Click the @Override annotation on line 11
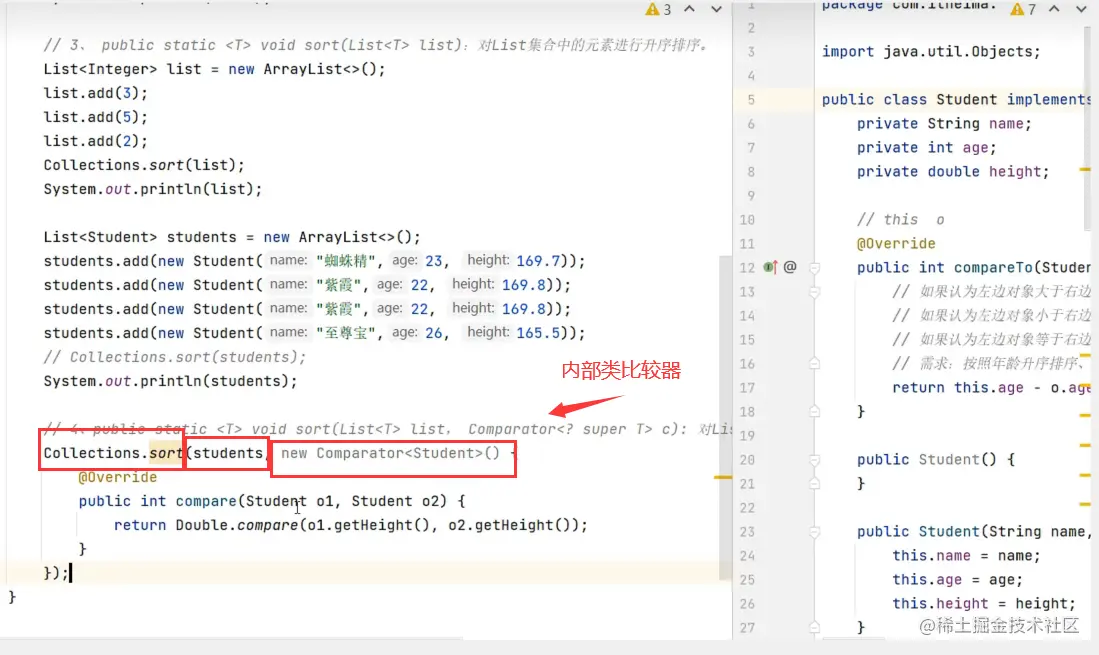The width and height of the screenshot is (1099, 655). (896, 244)
